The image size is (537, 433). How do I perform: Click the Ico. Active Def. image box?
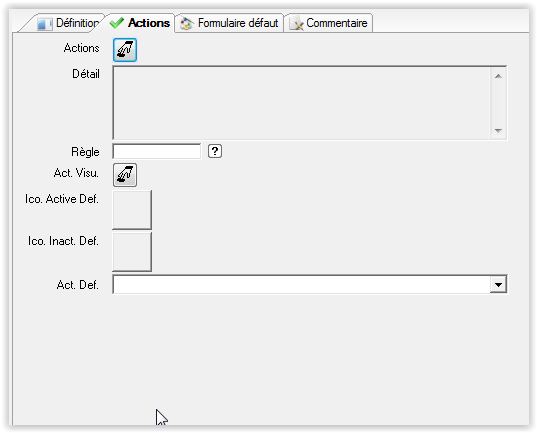pos(132,210)
